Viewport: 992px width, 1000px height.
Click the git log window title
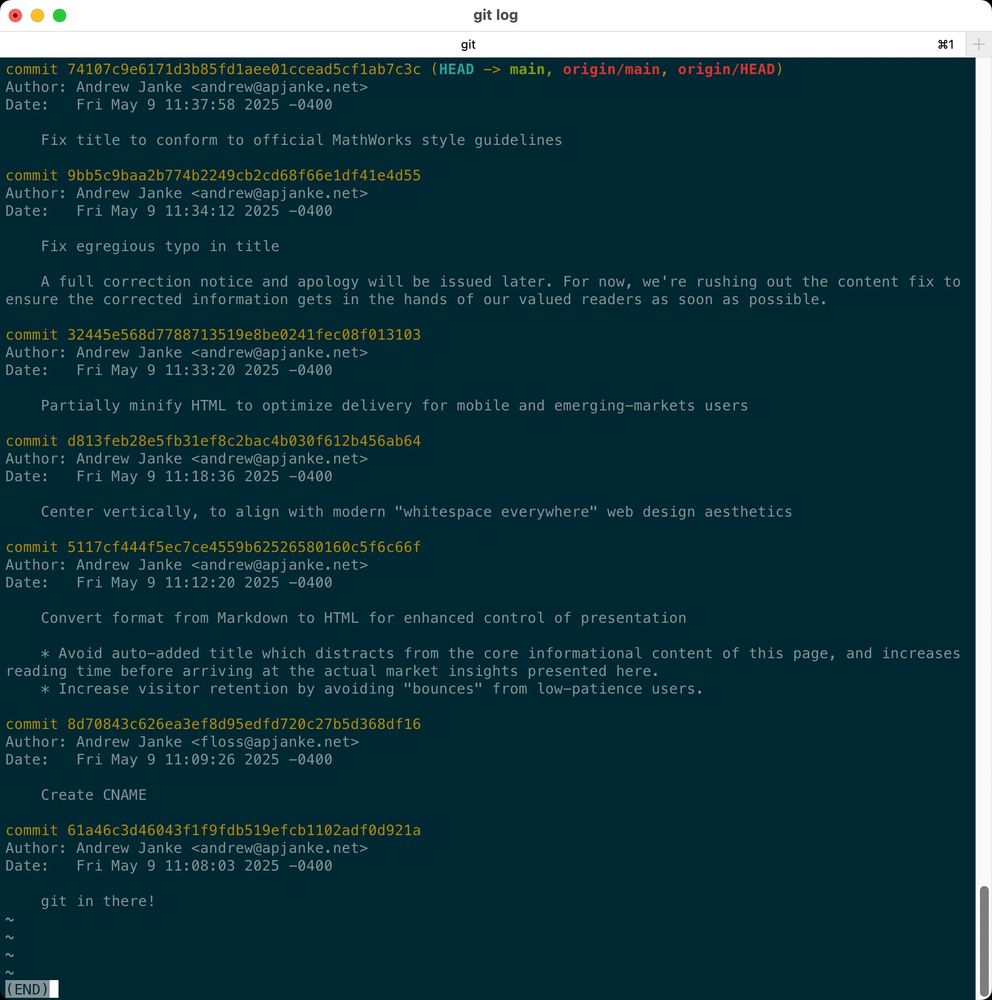pyautogui.click(x=496, y=14)
